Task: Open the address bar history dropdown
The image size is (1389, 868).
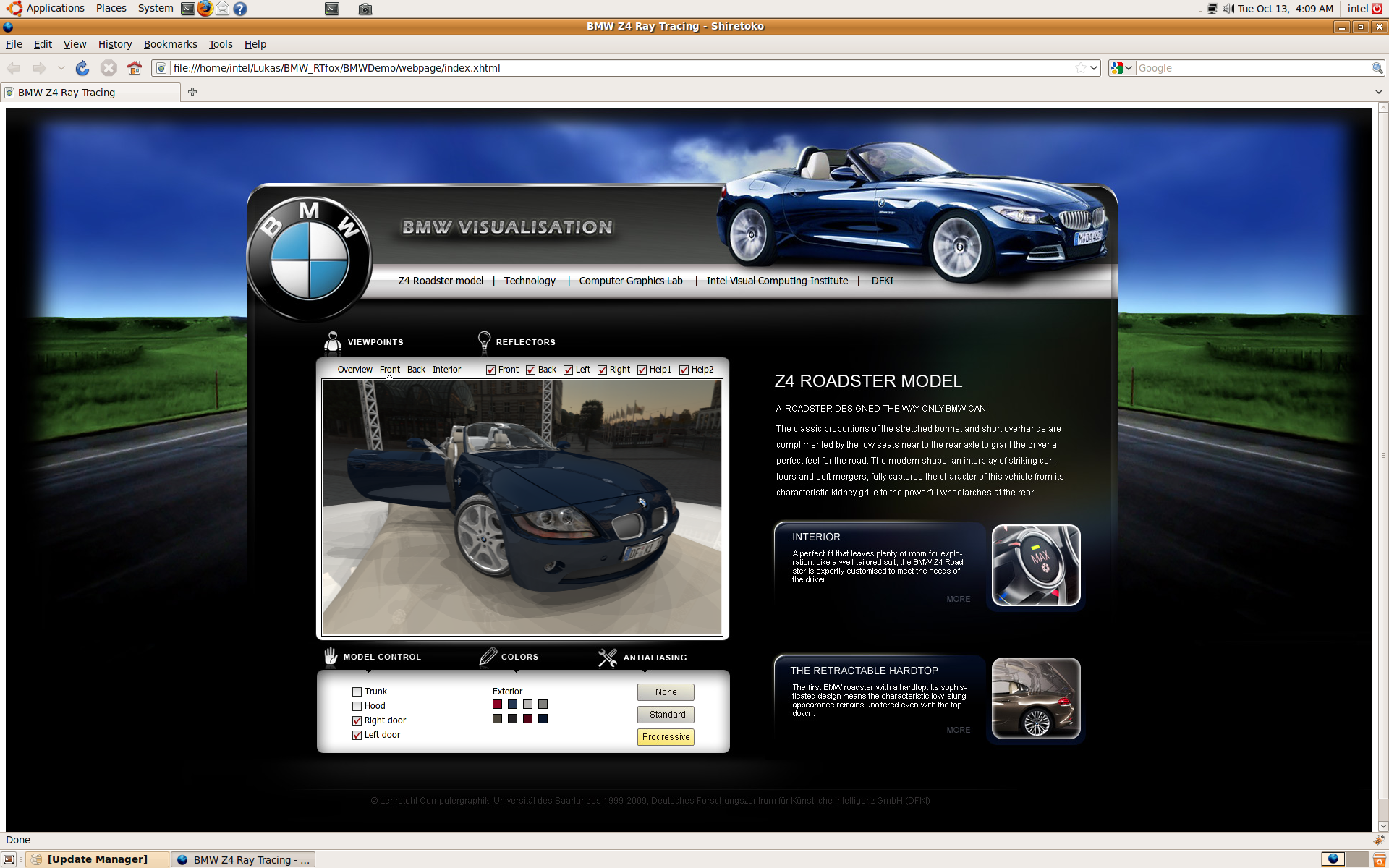Action: (1094, 68)
